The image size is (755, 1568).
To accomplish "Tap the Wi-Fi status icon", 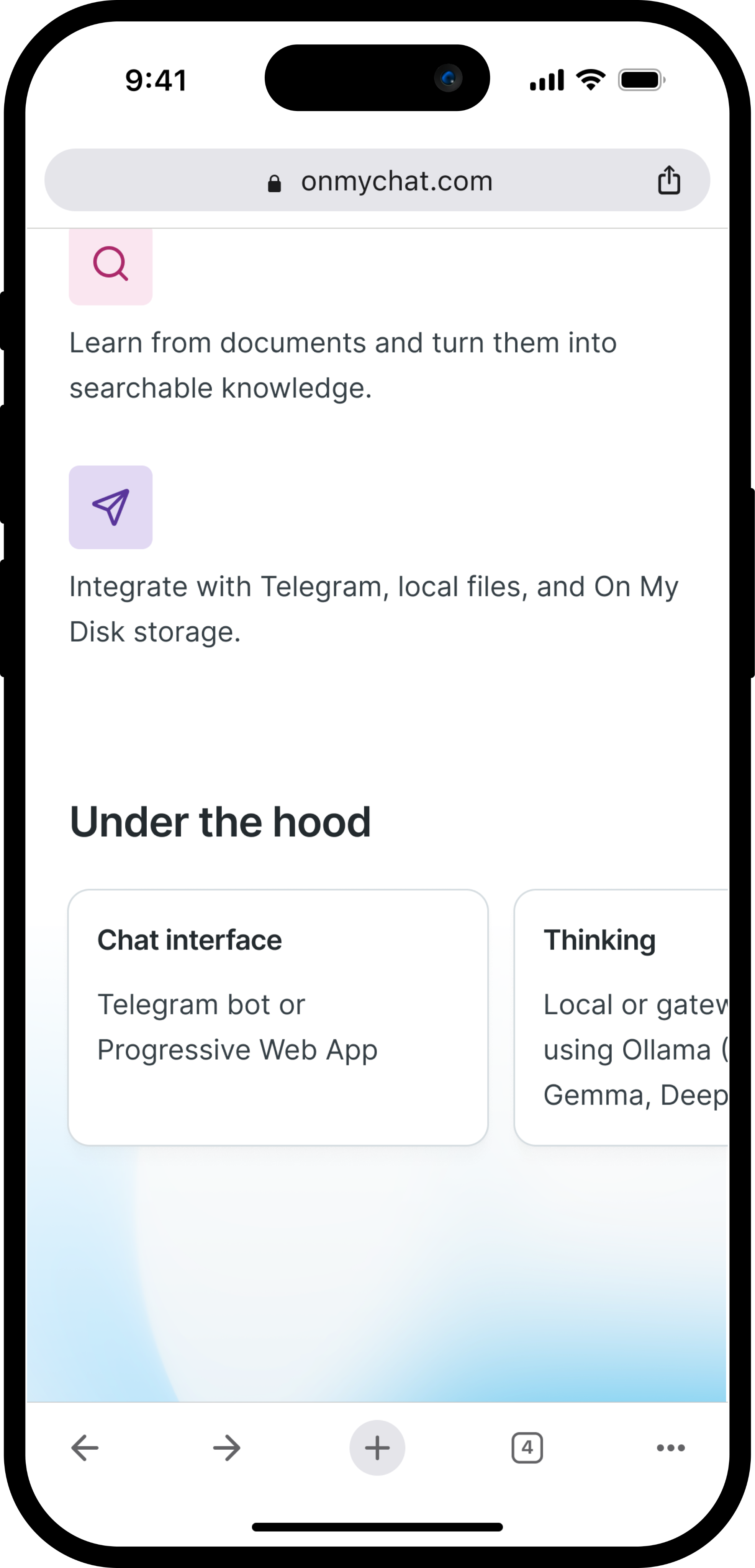I will 590,80.
